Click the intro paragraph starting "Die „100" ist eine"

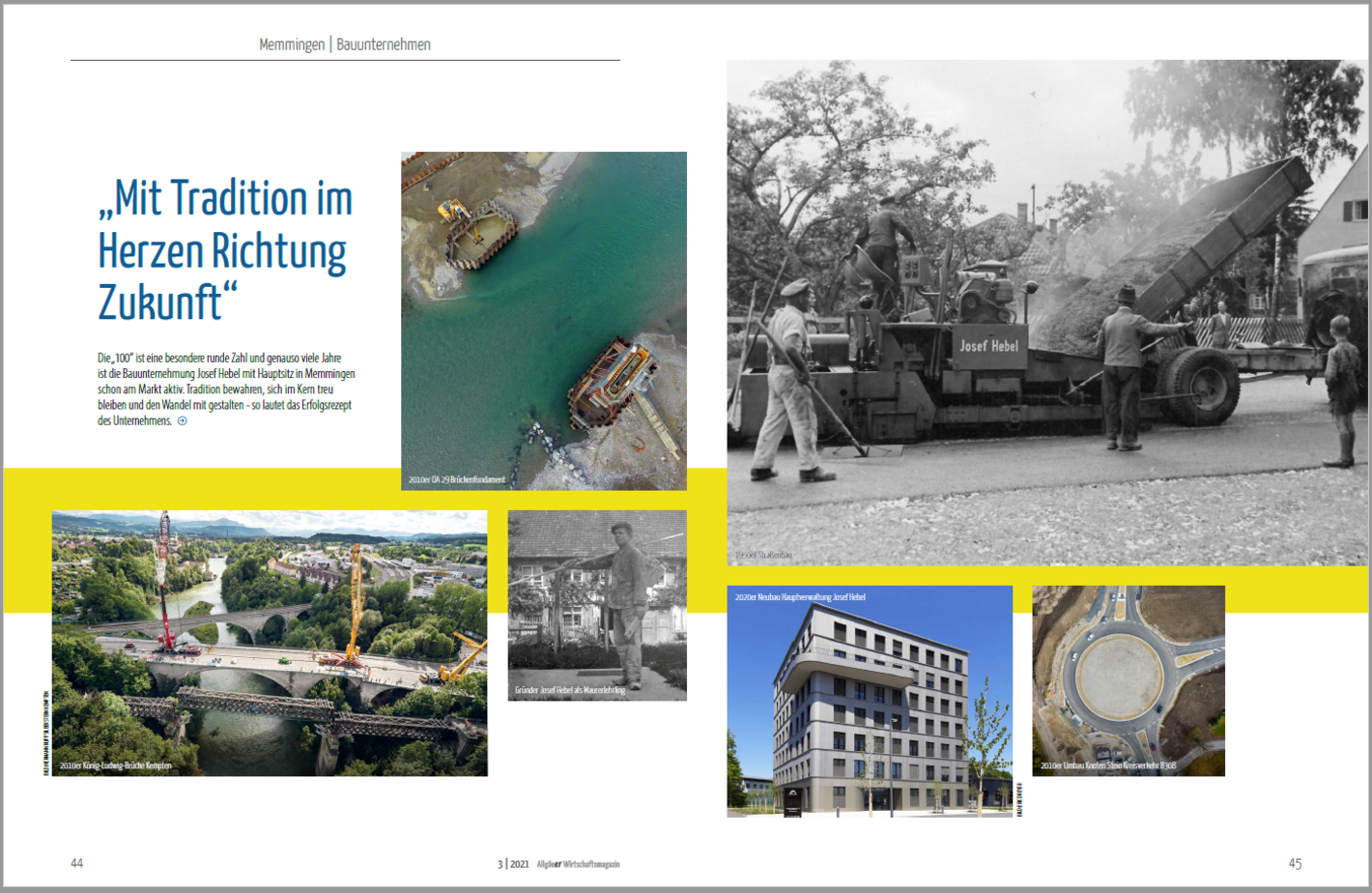click(x=226, y=389)
